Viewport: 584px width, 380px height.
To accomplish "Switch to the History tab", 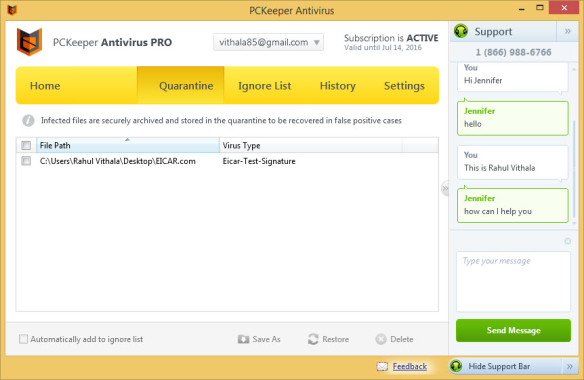I will tap(337, 86).
